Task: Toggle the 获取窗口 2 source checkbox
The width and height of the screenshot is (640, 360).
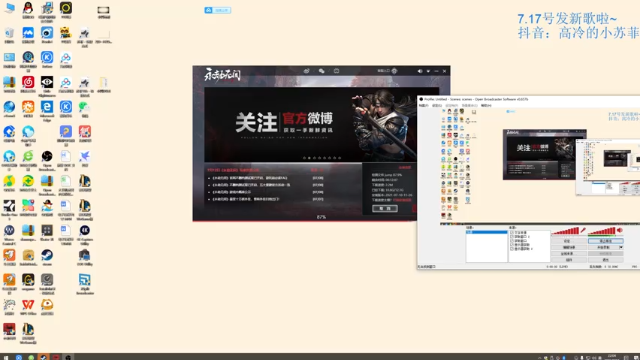Action: tap(512, 237)
